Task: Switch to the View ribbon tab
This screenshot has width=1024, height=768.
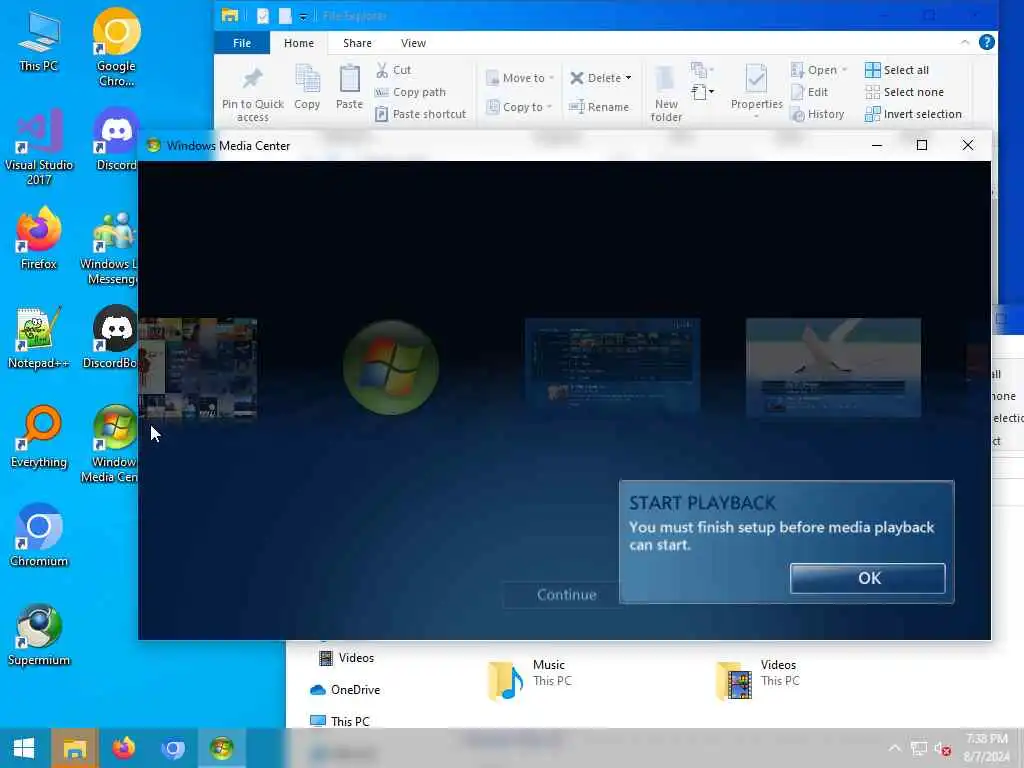Action: [413, 43]
